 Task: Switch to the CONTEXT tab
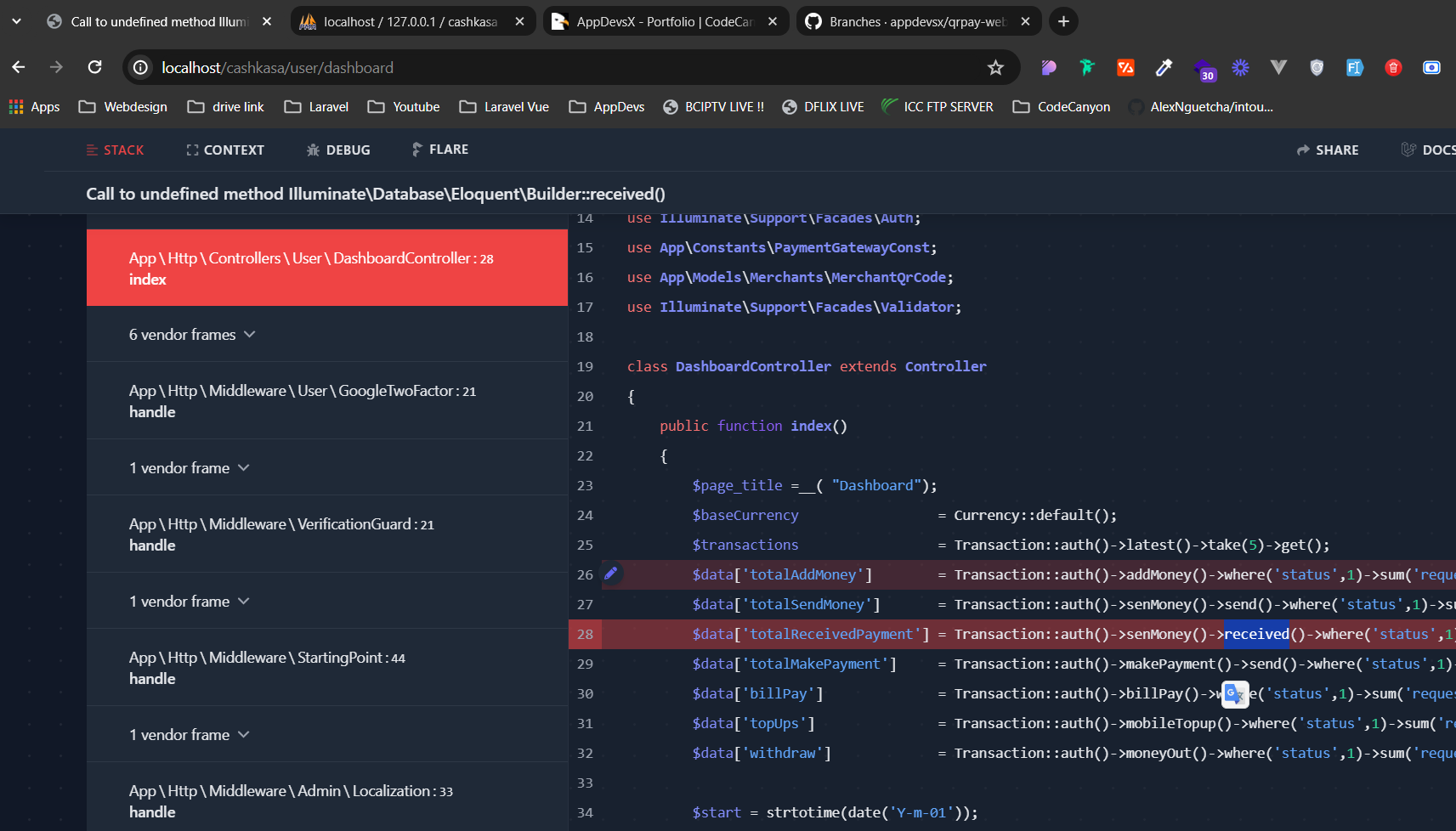225,150
